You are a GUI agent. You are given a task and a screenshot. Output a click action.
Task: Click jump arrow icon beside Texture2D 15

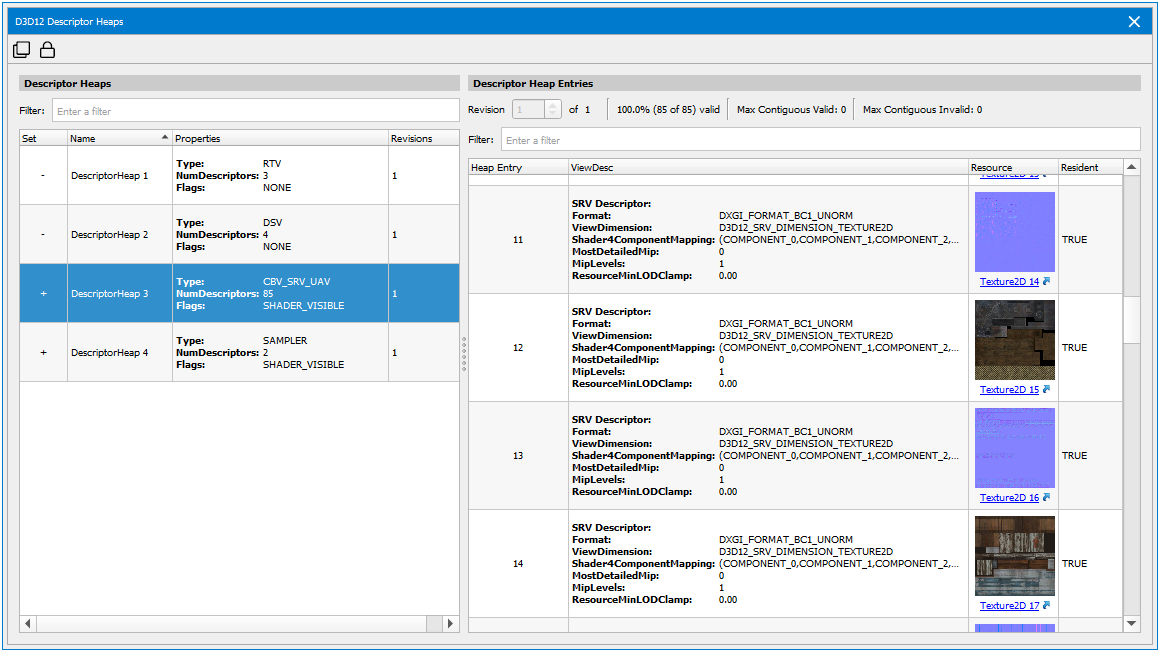coord(1047,390)
